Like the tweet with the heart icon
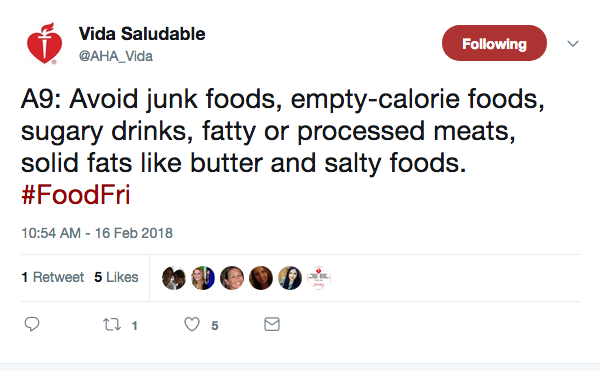Image resolution: width=600 pixels, height=371 pixels. pyautogui.click(x=192, y=324)
